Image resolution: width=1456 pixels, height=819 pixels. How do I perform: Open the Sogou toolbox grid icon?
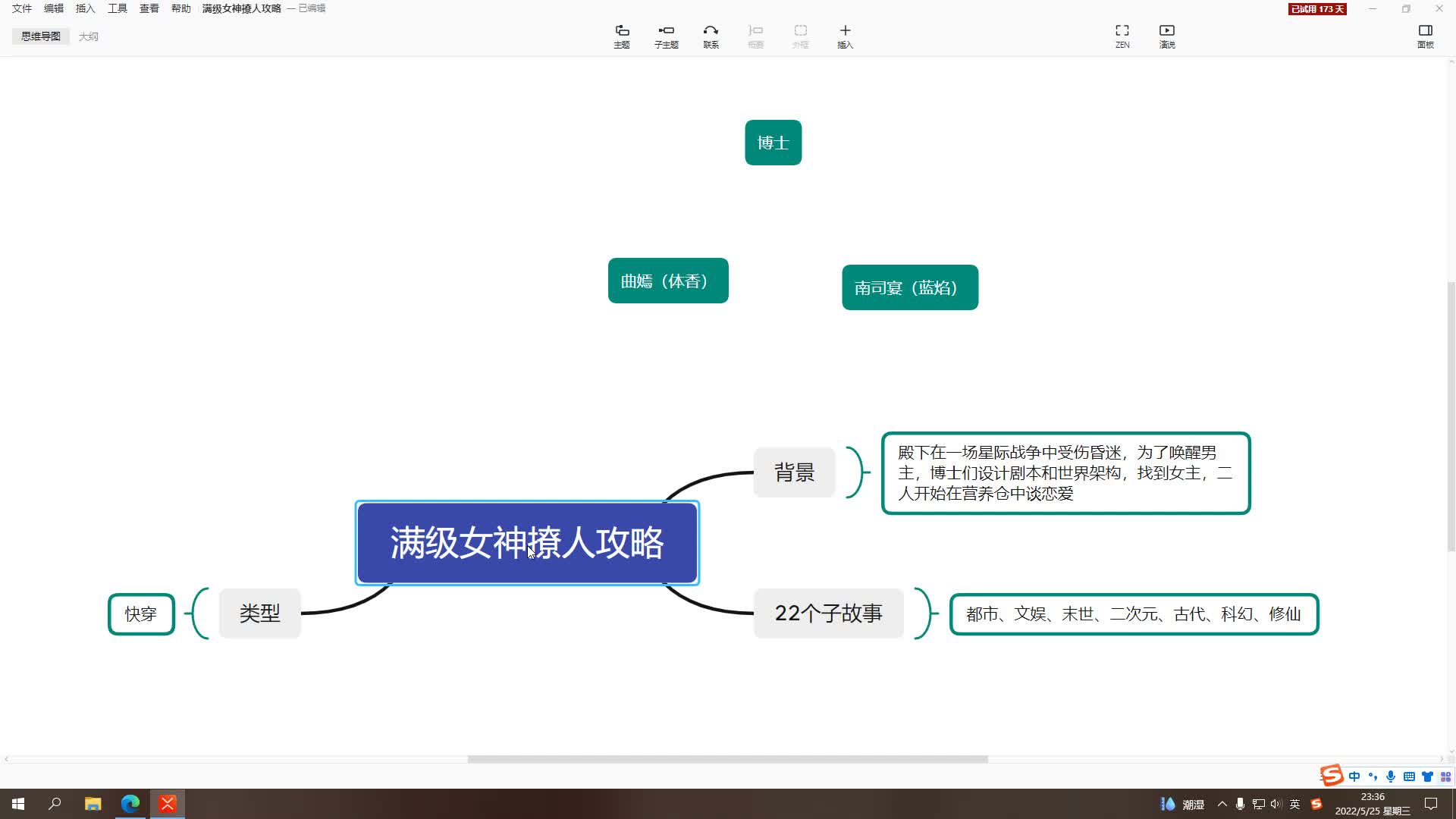point(1445,777)
